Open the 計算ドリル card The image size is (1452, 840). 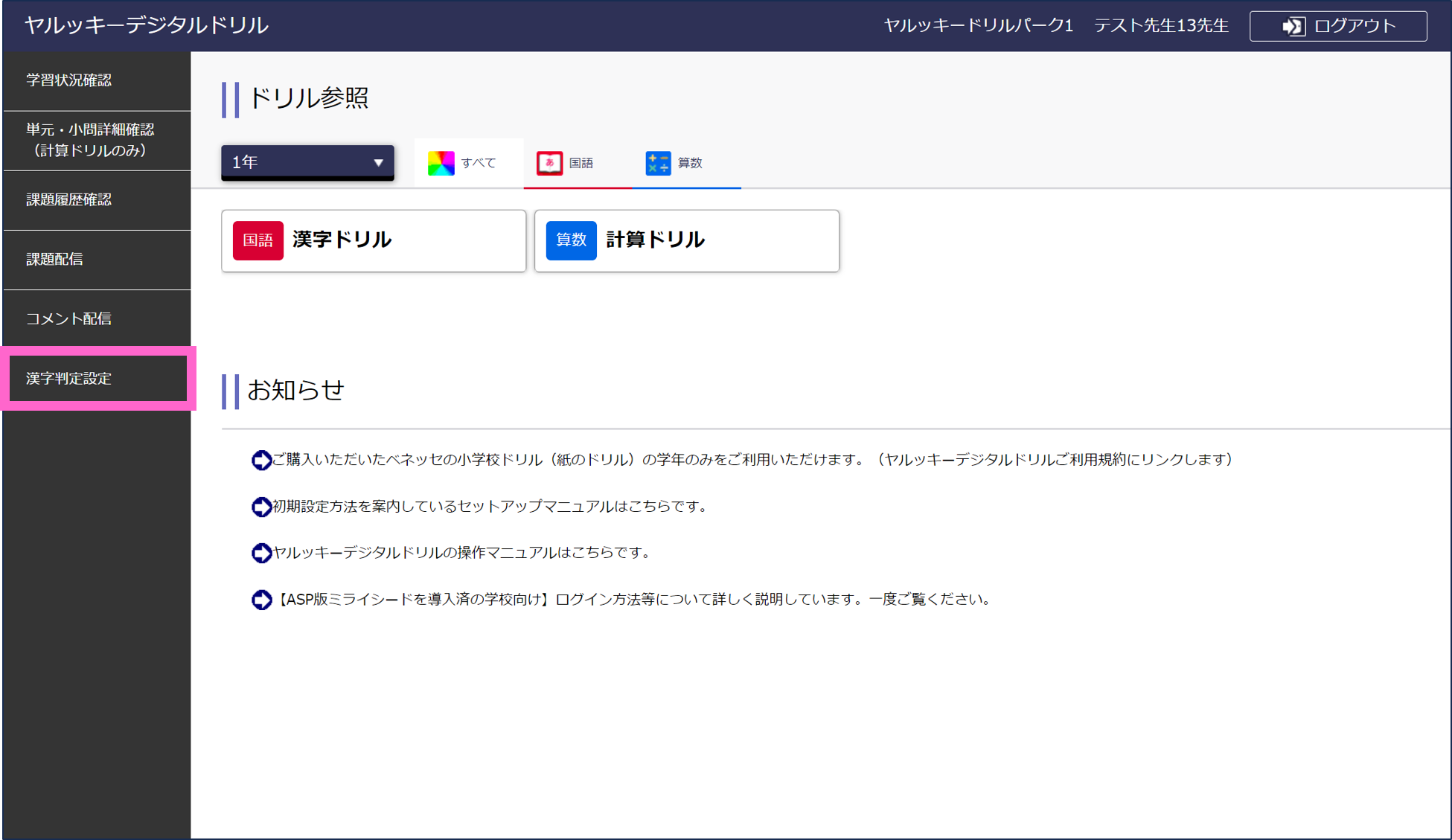click(x=686, y=240)
